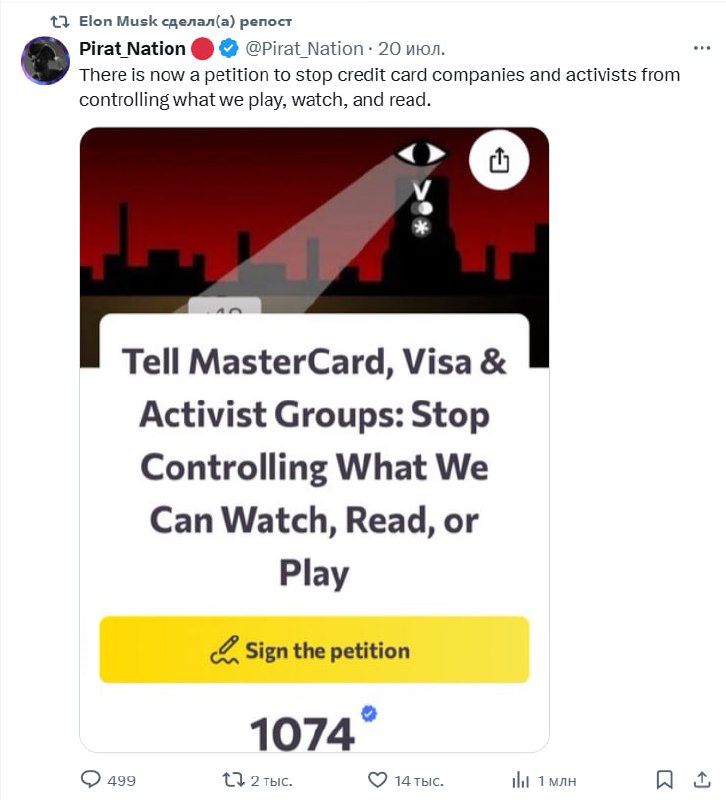Click the Pirat_Nation display name
The width and height of the screenshot is (726, 800).
(x=132, y=48)
